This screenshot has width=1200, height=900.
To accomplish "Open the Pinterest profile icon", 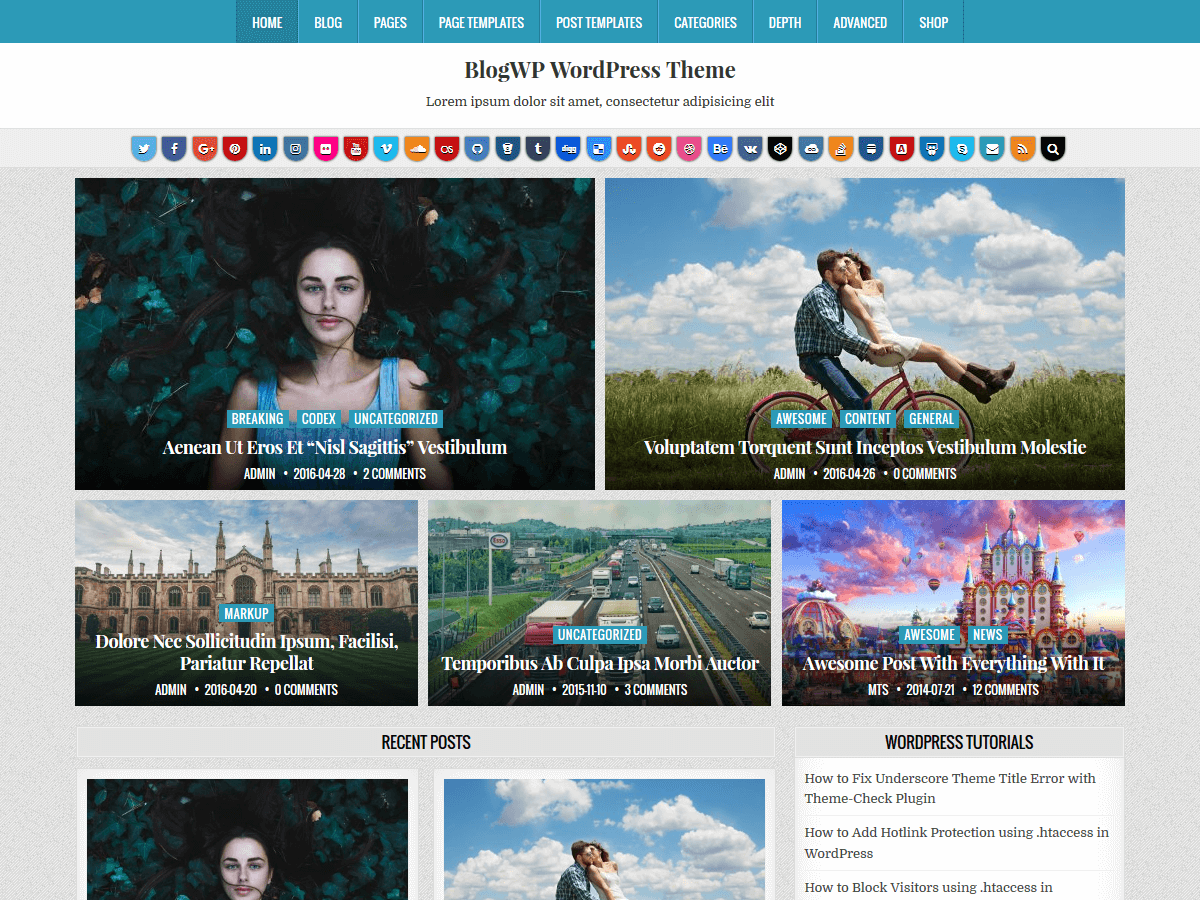I will pos(235,149).
